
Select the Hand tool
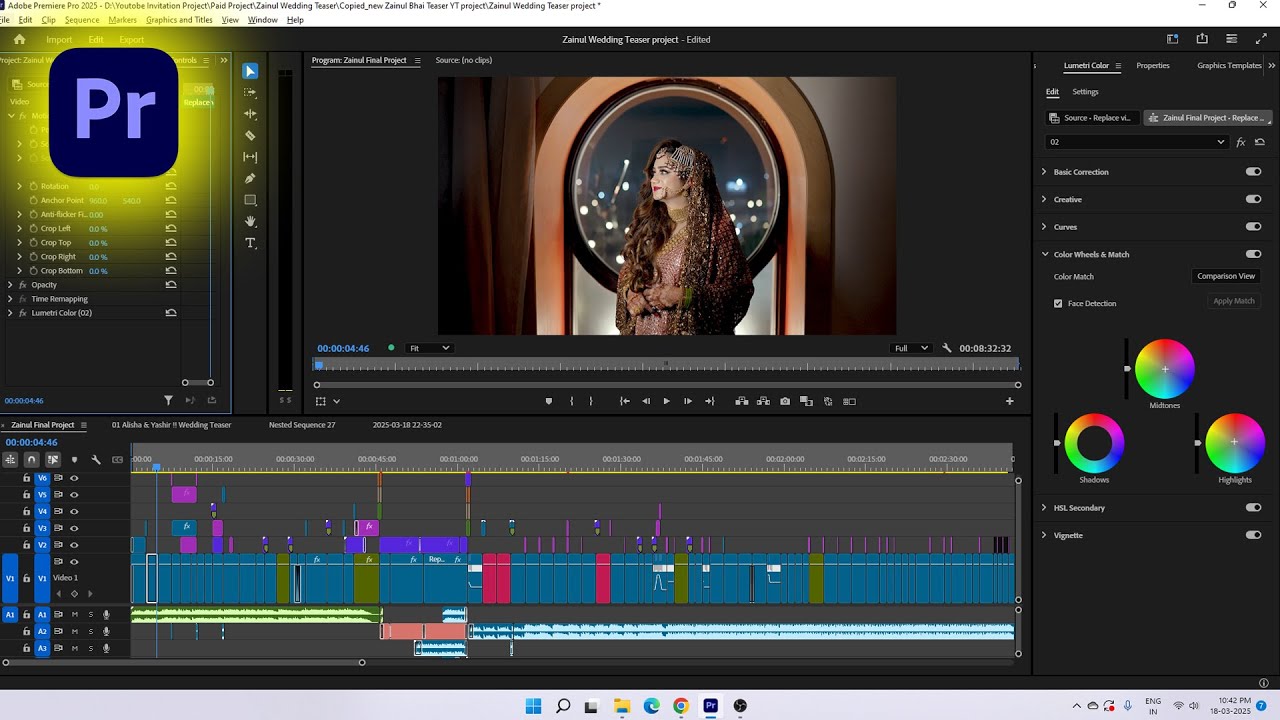point(250,221)
